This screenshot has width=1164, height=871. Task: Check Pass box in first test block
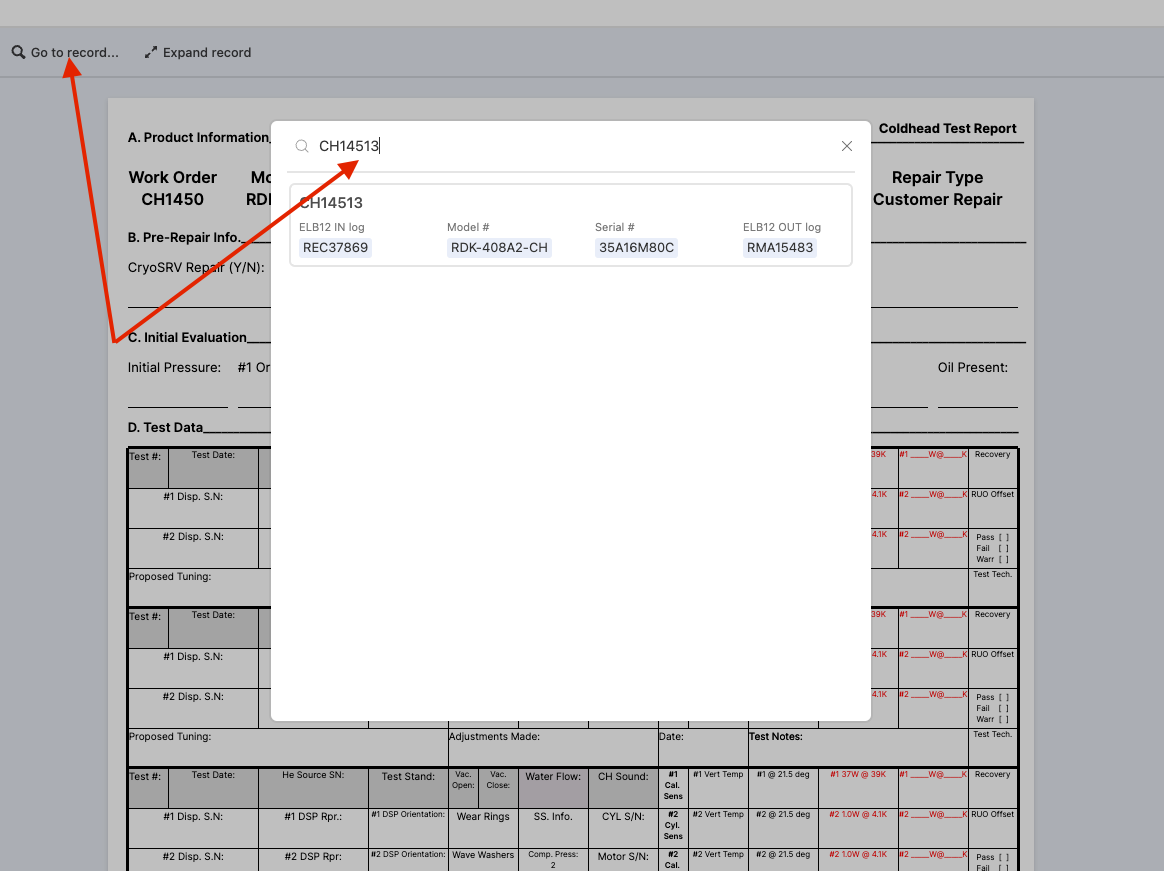click(x=1003, y=537)
